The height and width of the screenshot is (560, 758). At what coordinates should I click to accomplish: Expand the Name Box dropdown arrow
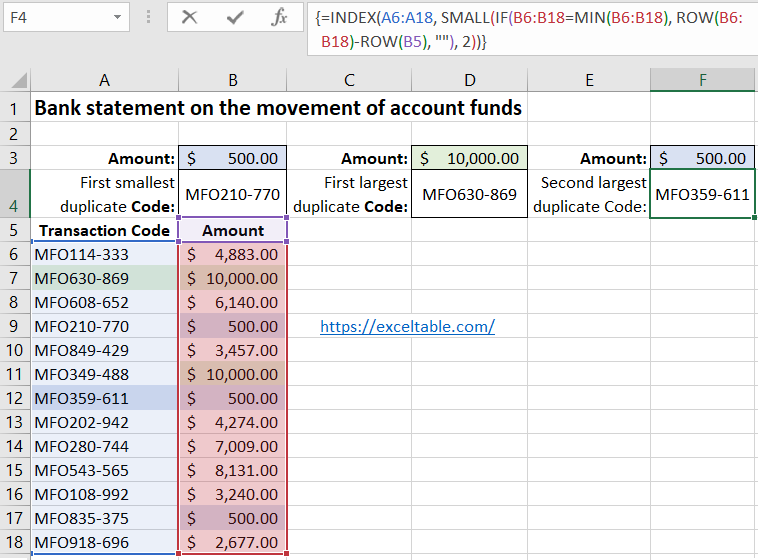coord(117,17)
